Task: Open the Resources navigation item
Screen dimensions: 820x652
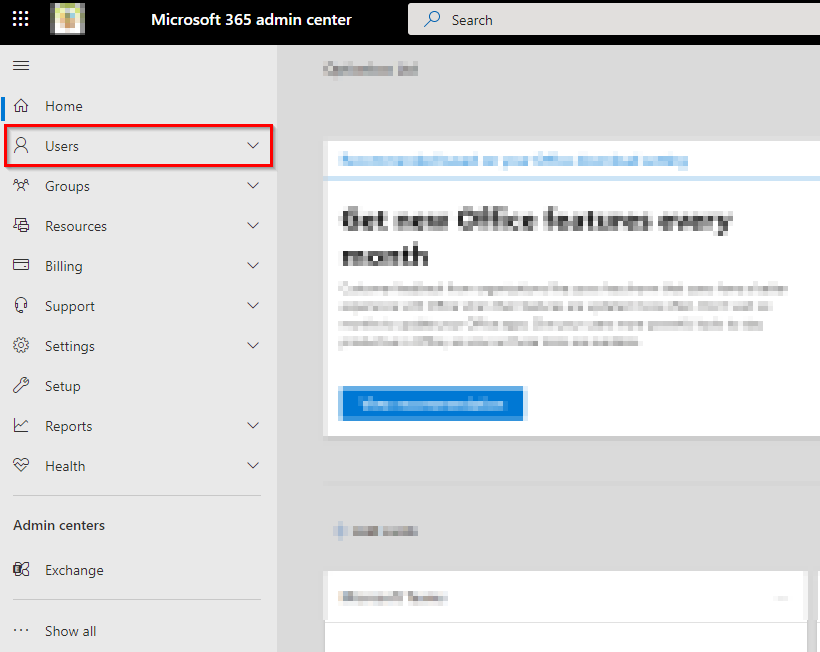Action: pos(139,226)
